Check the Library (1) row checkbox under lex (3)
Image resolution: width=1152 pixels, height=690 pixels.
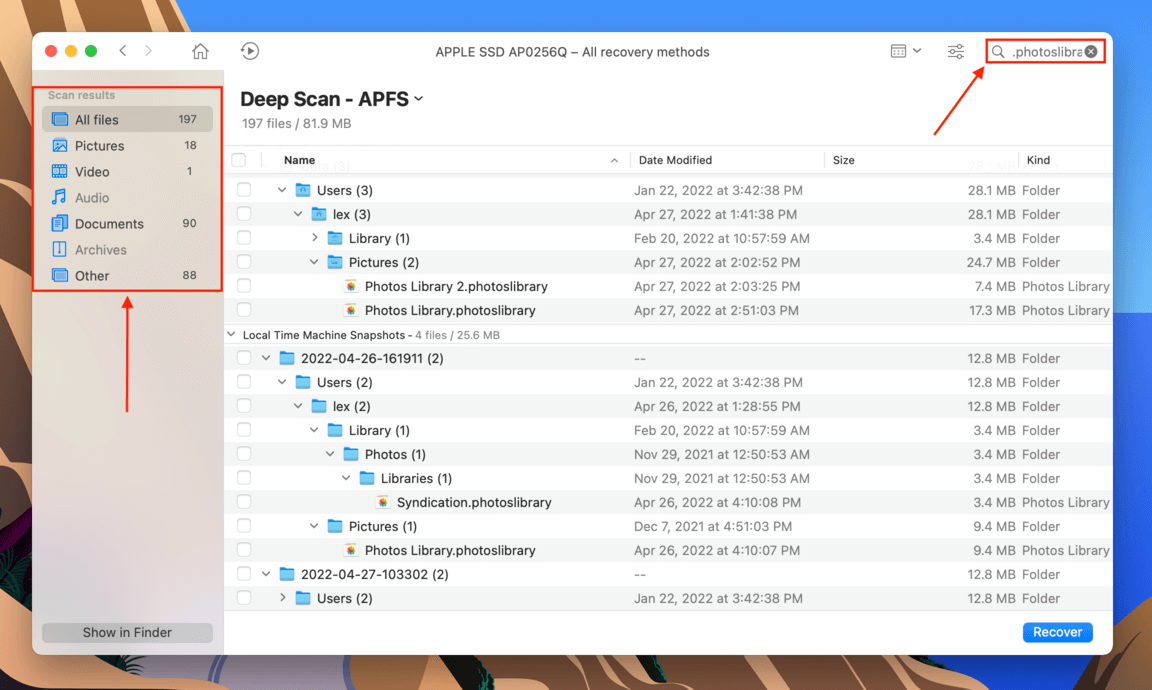(244, 238)
